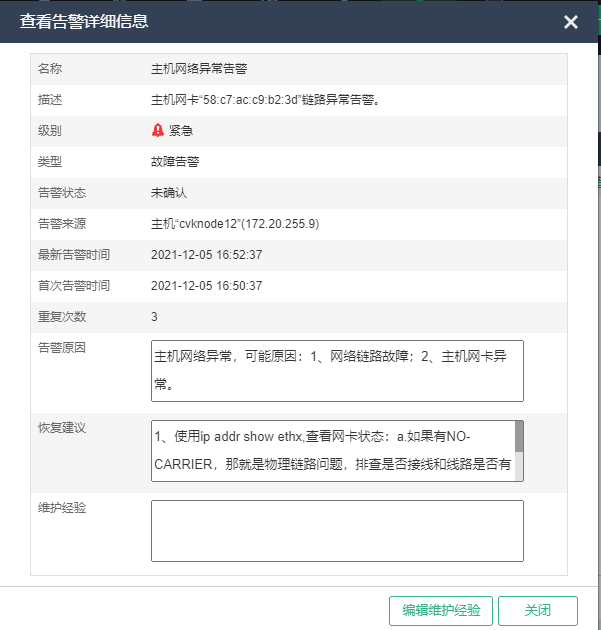Viewport: 601px width, 630px height.
Task: Click the latest alarm time 16:52:37
Action: click(x=206, y=255)
